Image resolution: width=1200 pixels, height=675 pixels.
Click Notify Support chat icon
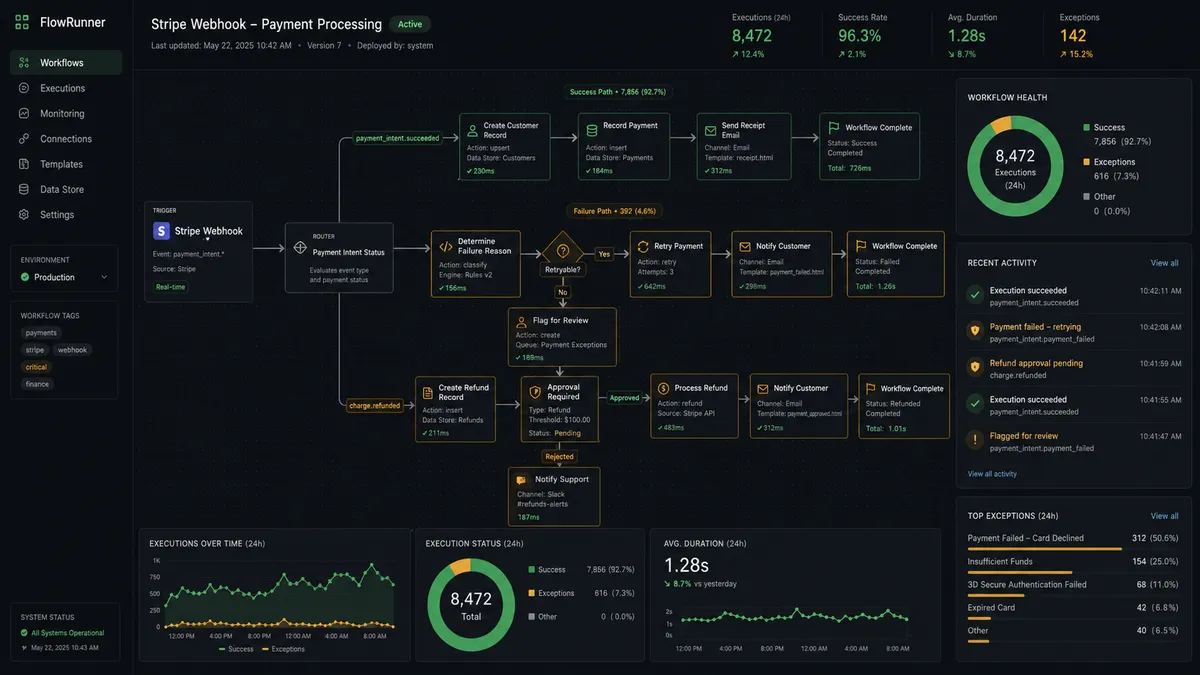click(x=521, y=480)
